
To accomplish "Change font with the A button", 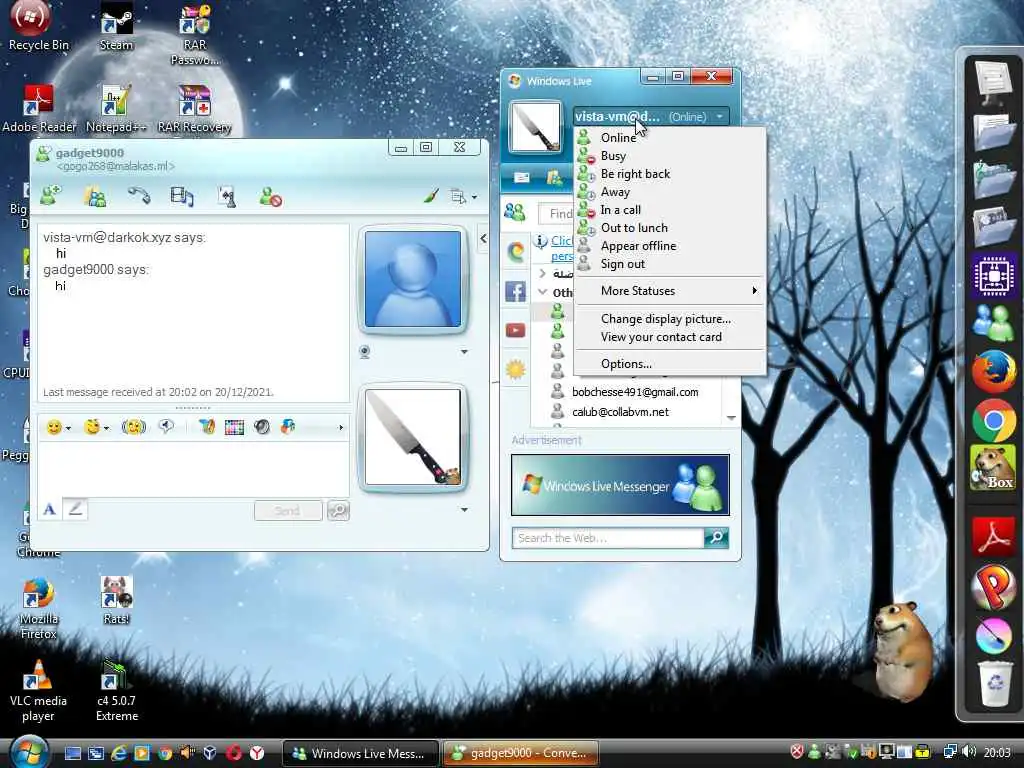I will click(50, 509).
